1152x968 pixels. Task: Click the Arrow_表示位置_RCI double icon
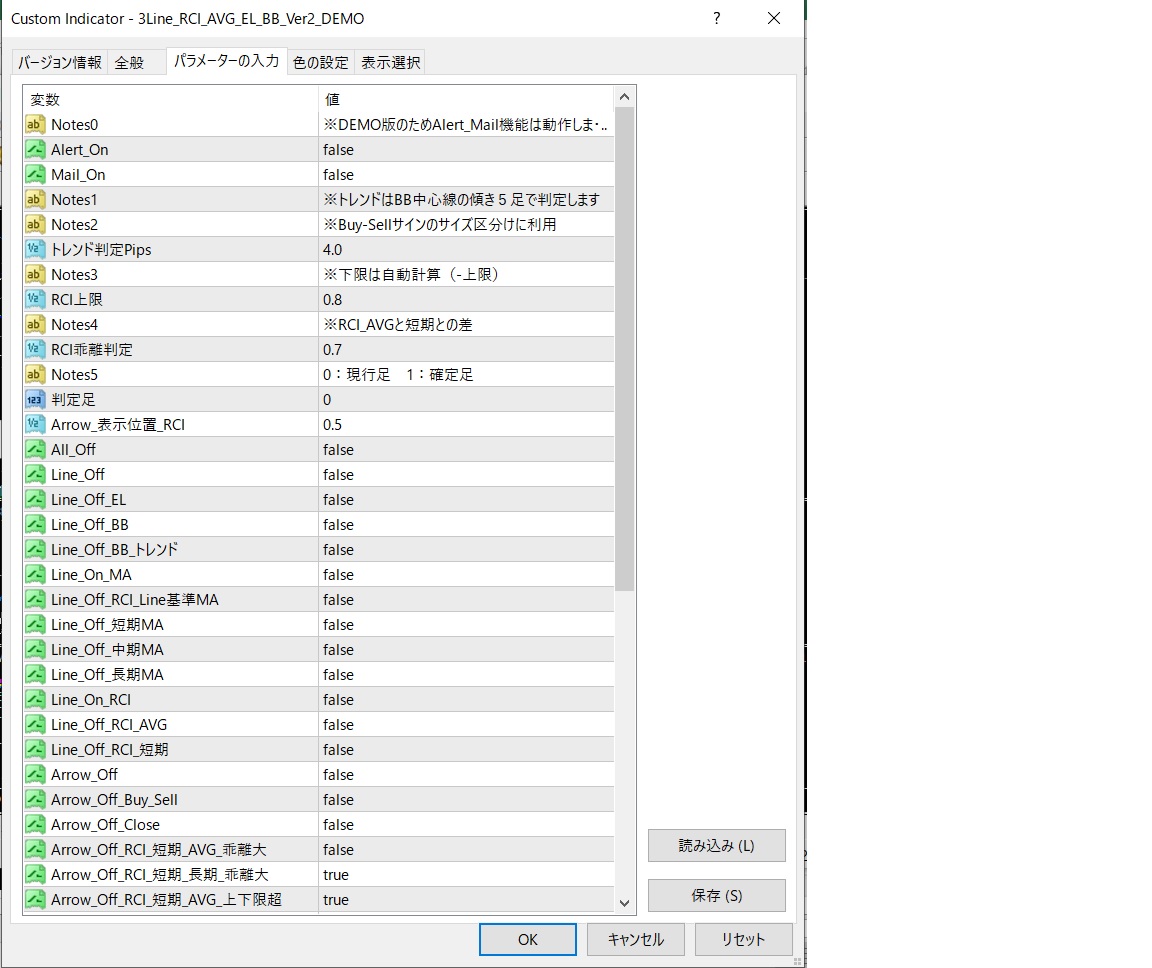tap(35, 424)
